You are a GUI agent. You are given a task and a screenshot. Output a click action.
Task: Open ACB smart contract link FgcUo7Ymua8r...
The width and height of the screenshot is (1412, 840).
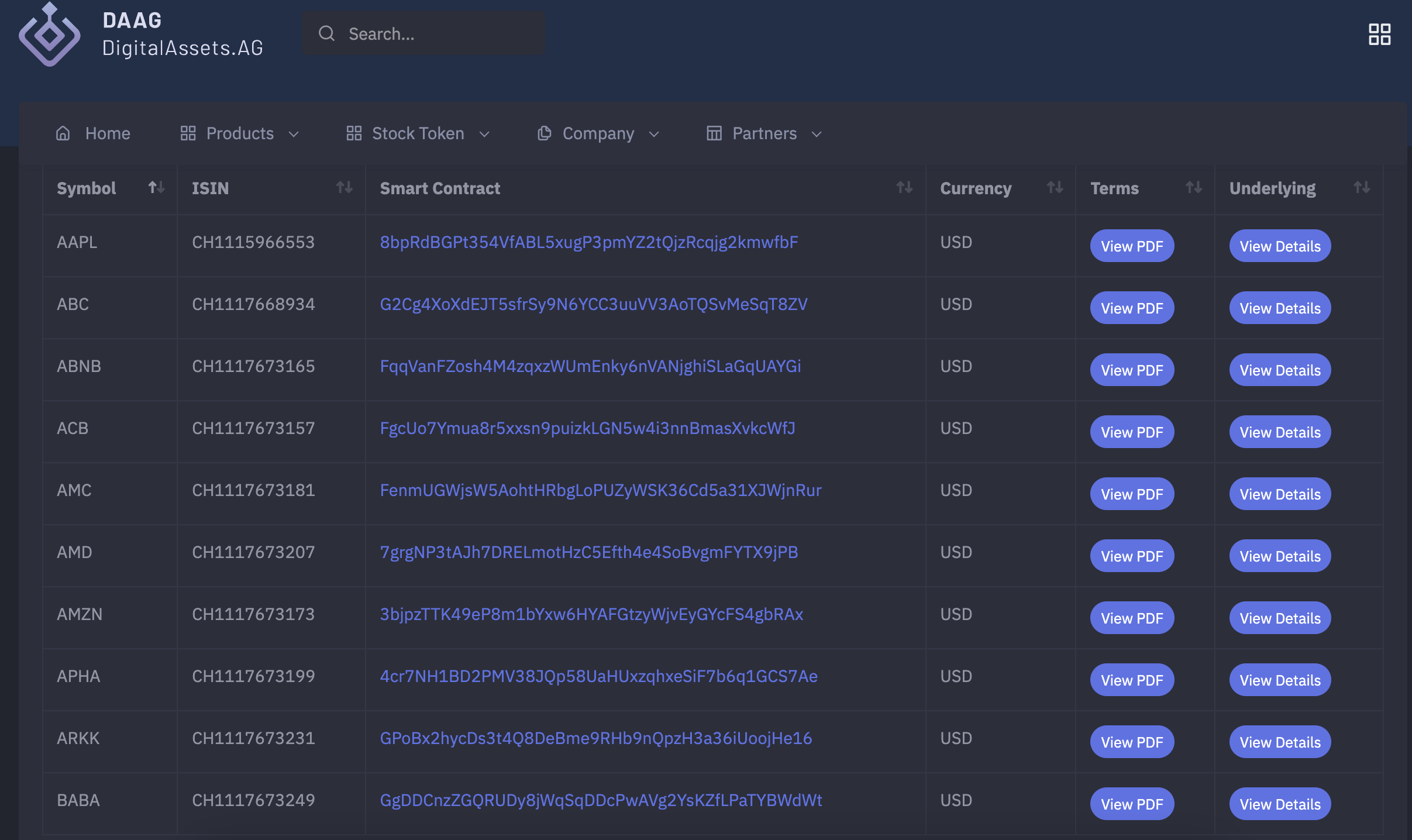(x=587, y=428)
